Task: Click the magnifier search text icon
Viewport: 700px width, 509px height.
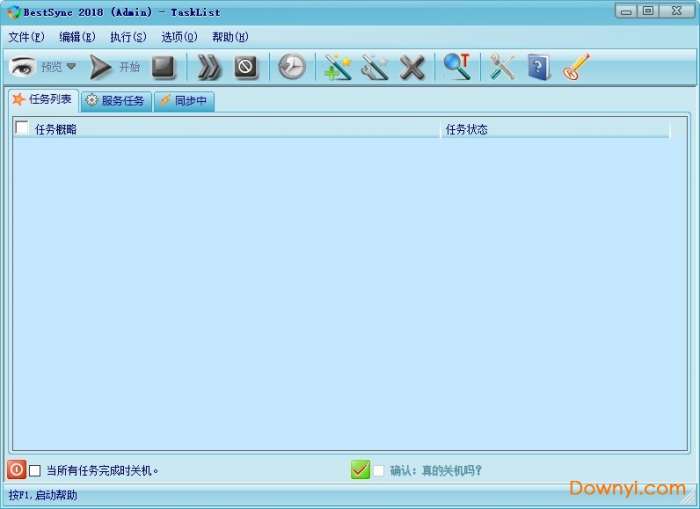Action: click(x=457, y=67)
